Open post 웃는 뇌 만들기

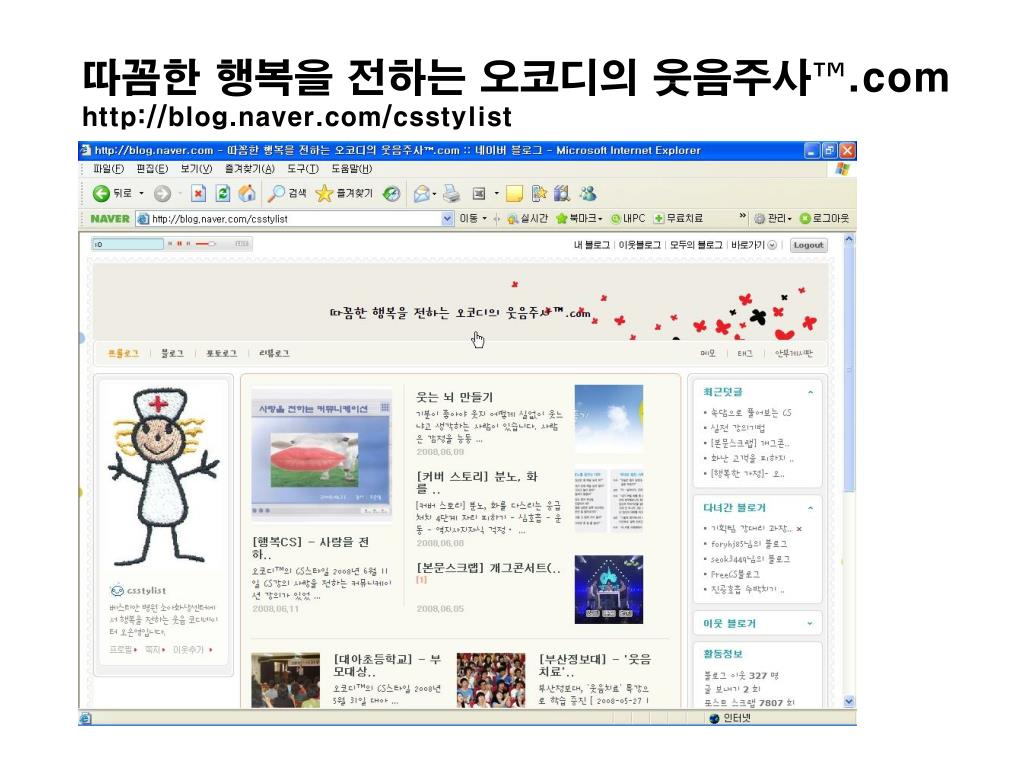coord(455,396)
